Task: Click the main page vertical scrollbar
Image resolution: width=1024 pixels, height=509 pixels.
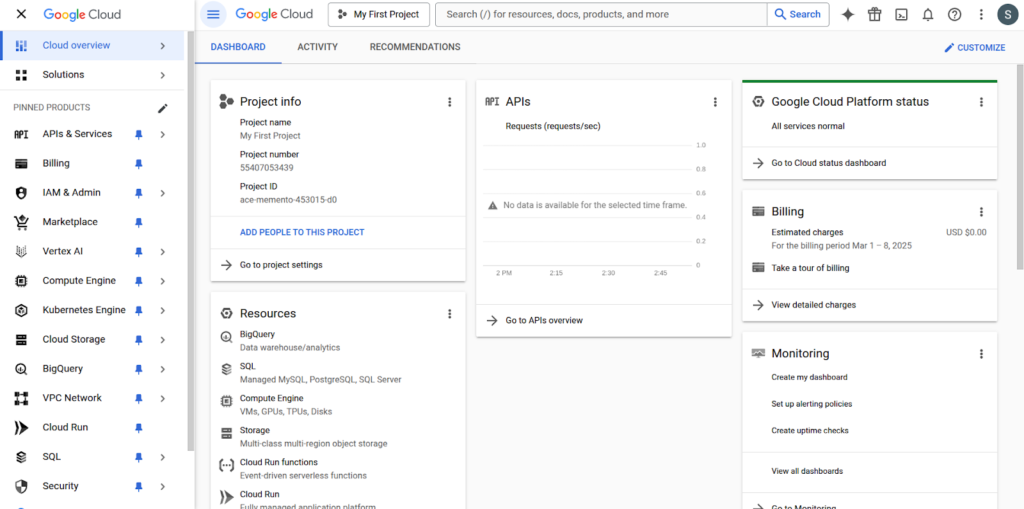Action: (1019, 167)
